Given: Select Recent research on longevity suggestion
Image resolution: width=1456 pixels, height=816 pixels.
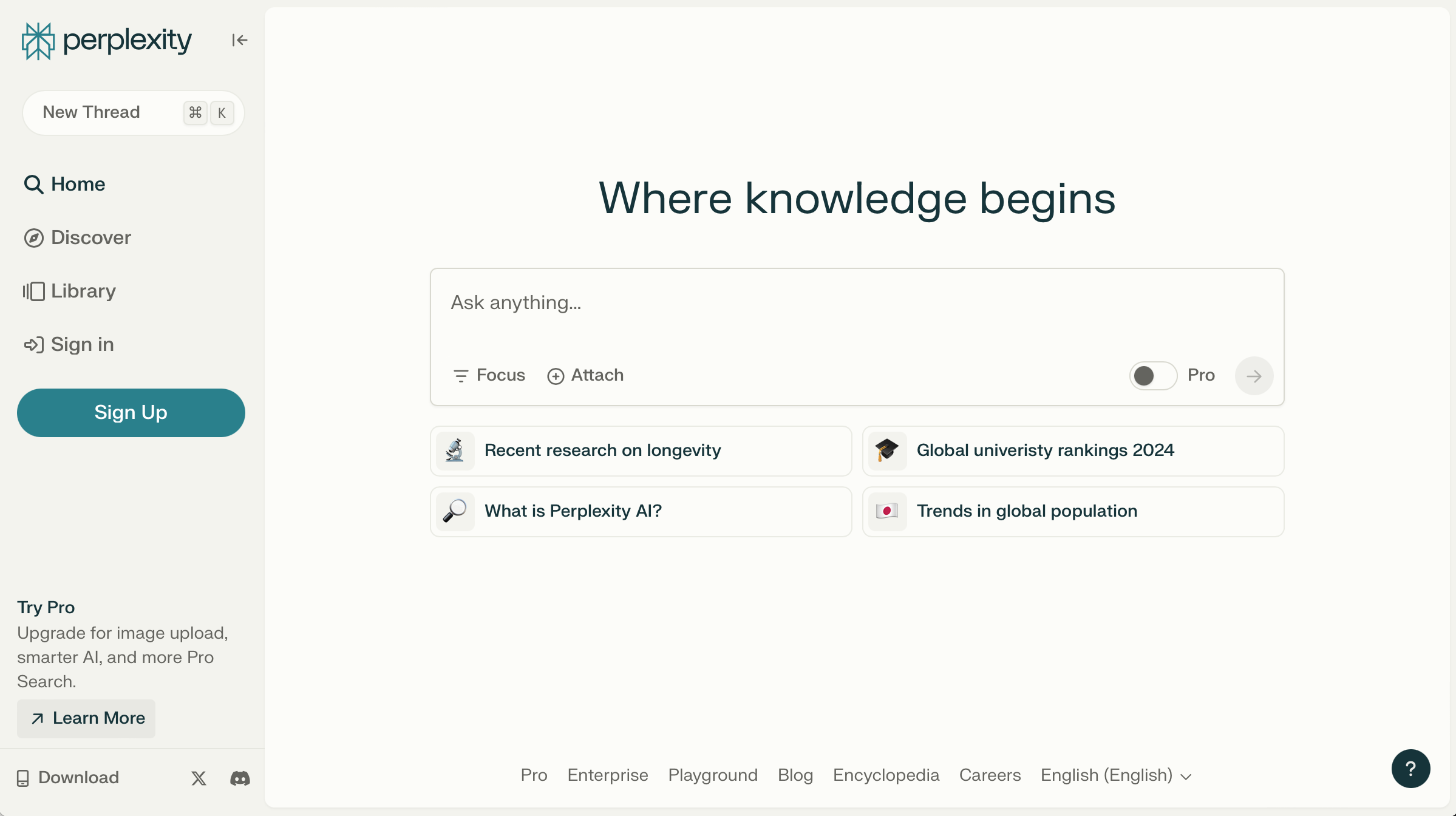Looking at the screenshot, I should 641,451.
